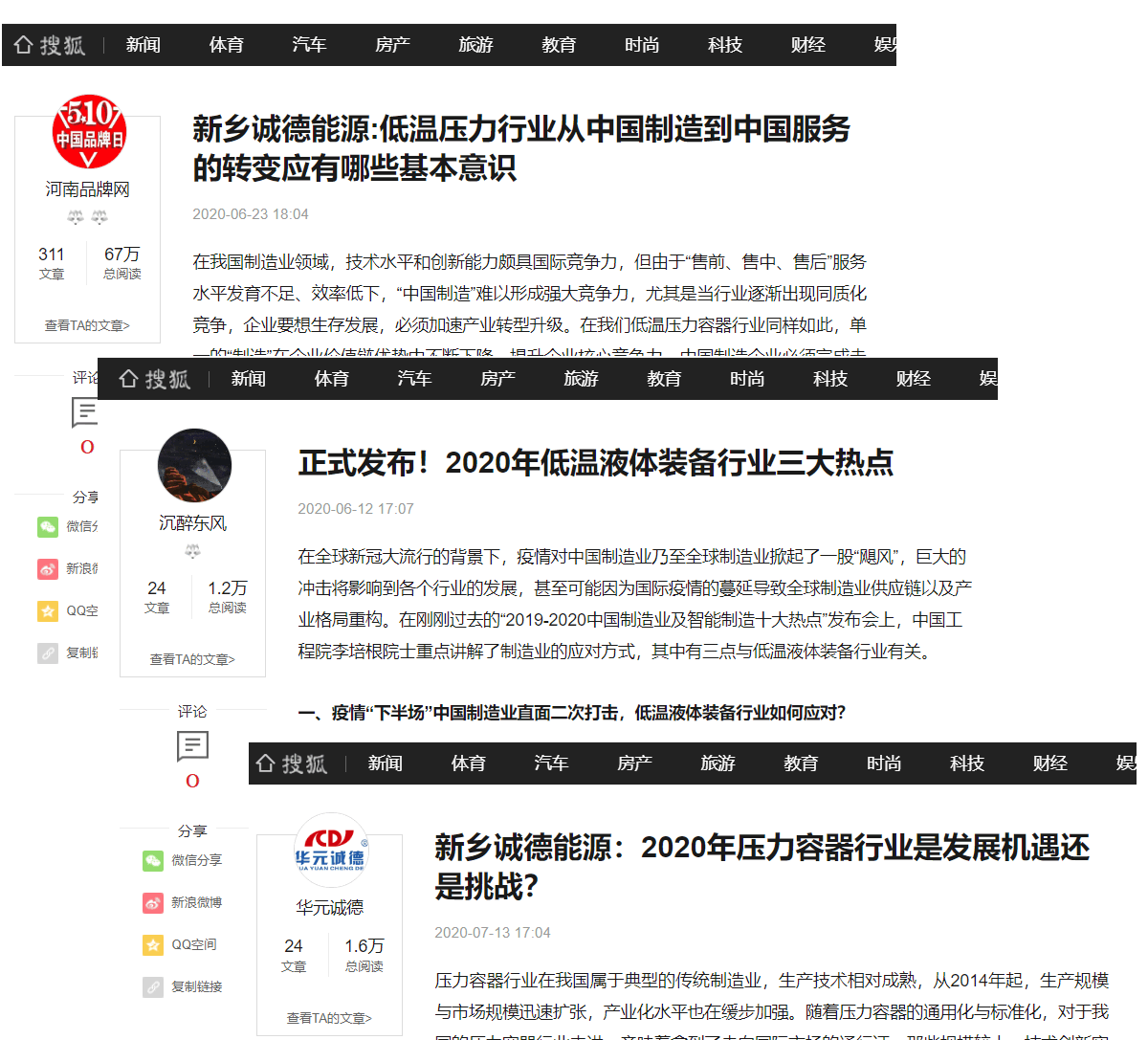Open 时尚 in 华元诚德 page nav bar

tap(884, 763)
